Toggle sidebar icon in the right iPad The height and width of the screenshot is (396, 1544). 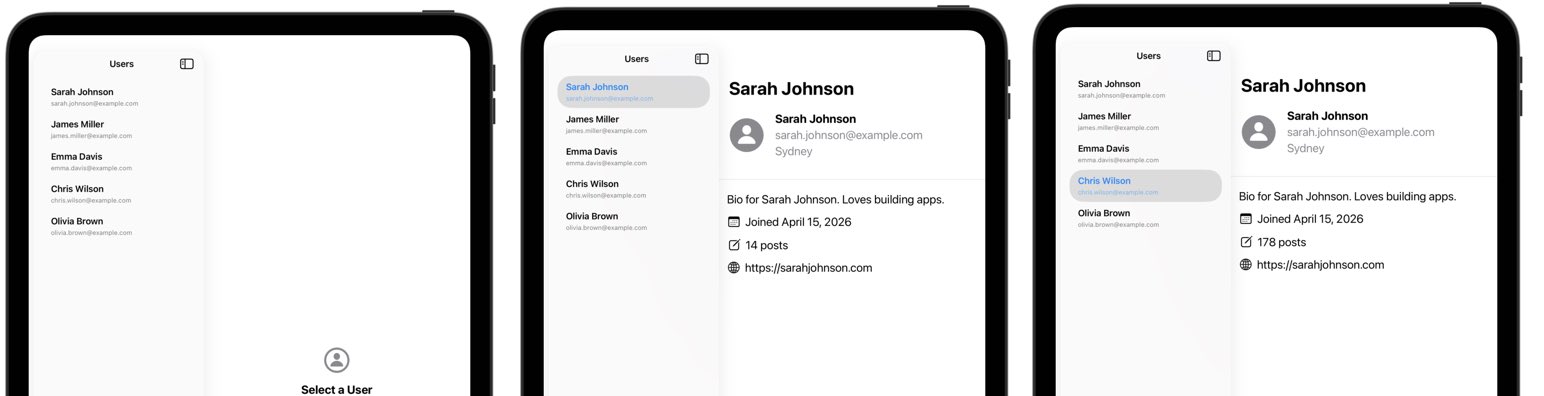(1214, 56)
